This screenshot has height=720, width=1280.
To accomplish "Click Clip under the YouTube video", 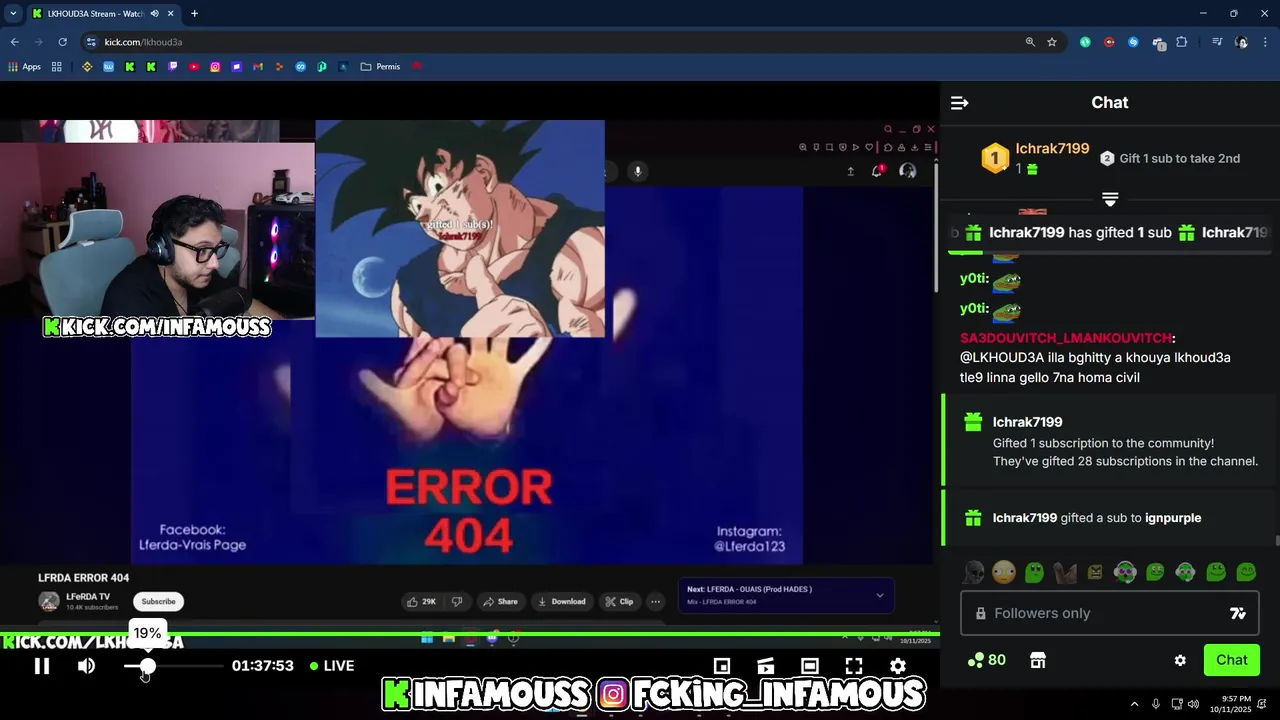I will 619,601.
